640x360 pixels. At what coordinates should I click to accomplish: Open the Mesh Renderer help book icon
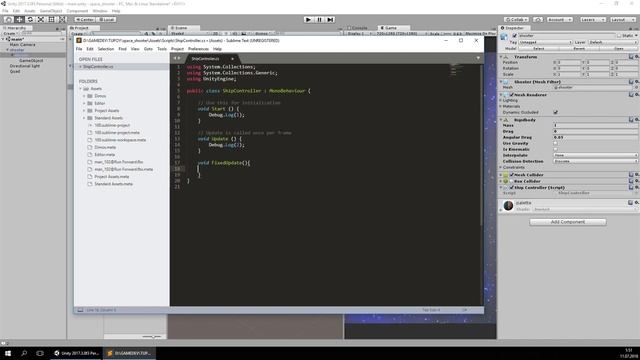[x=631, y=94]
